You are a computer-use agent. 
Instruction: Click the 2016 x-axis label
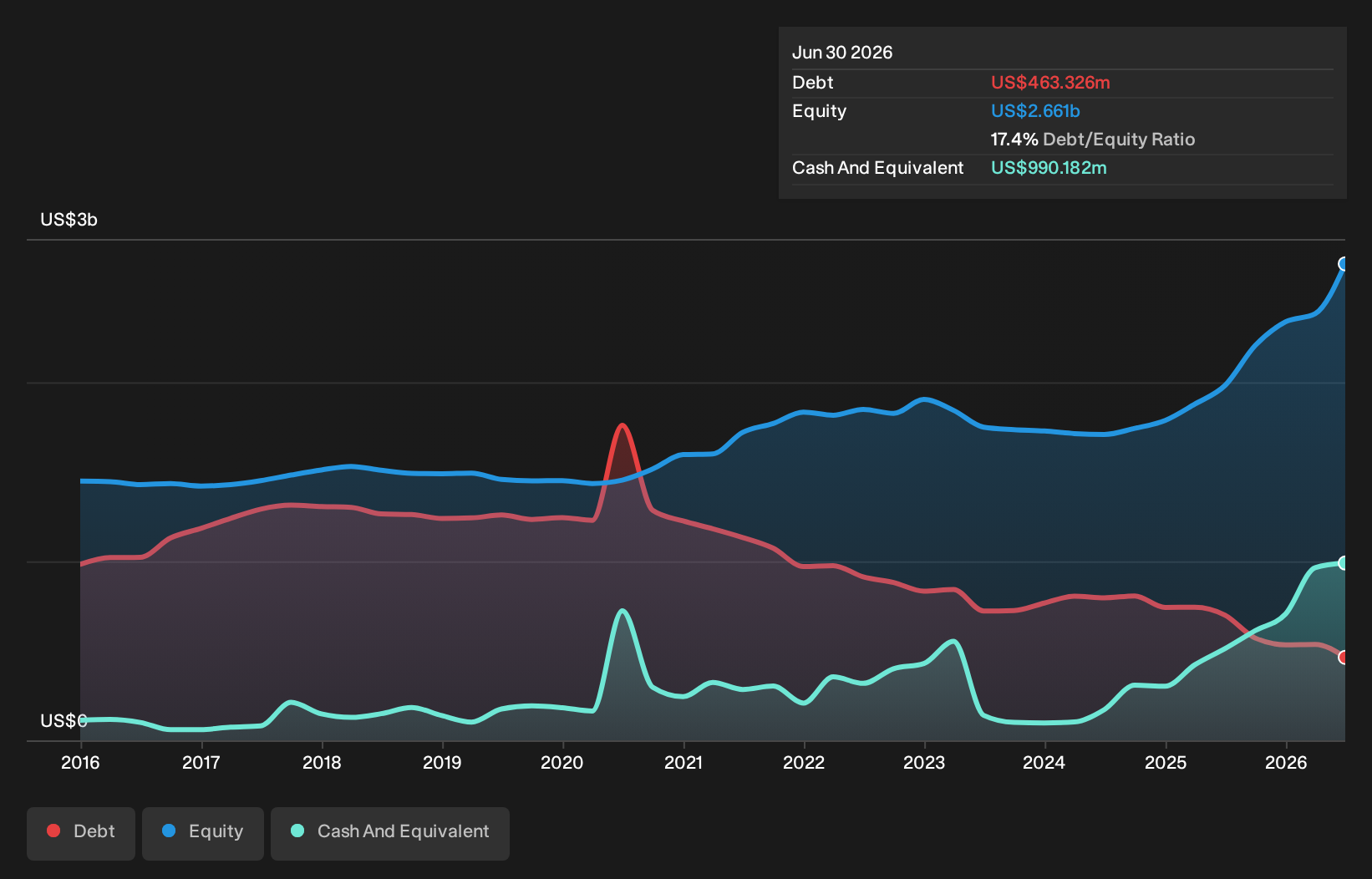[x=80, y=763]
